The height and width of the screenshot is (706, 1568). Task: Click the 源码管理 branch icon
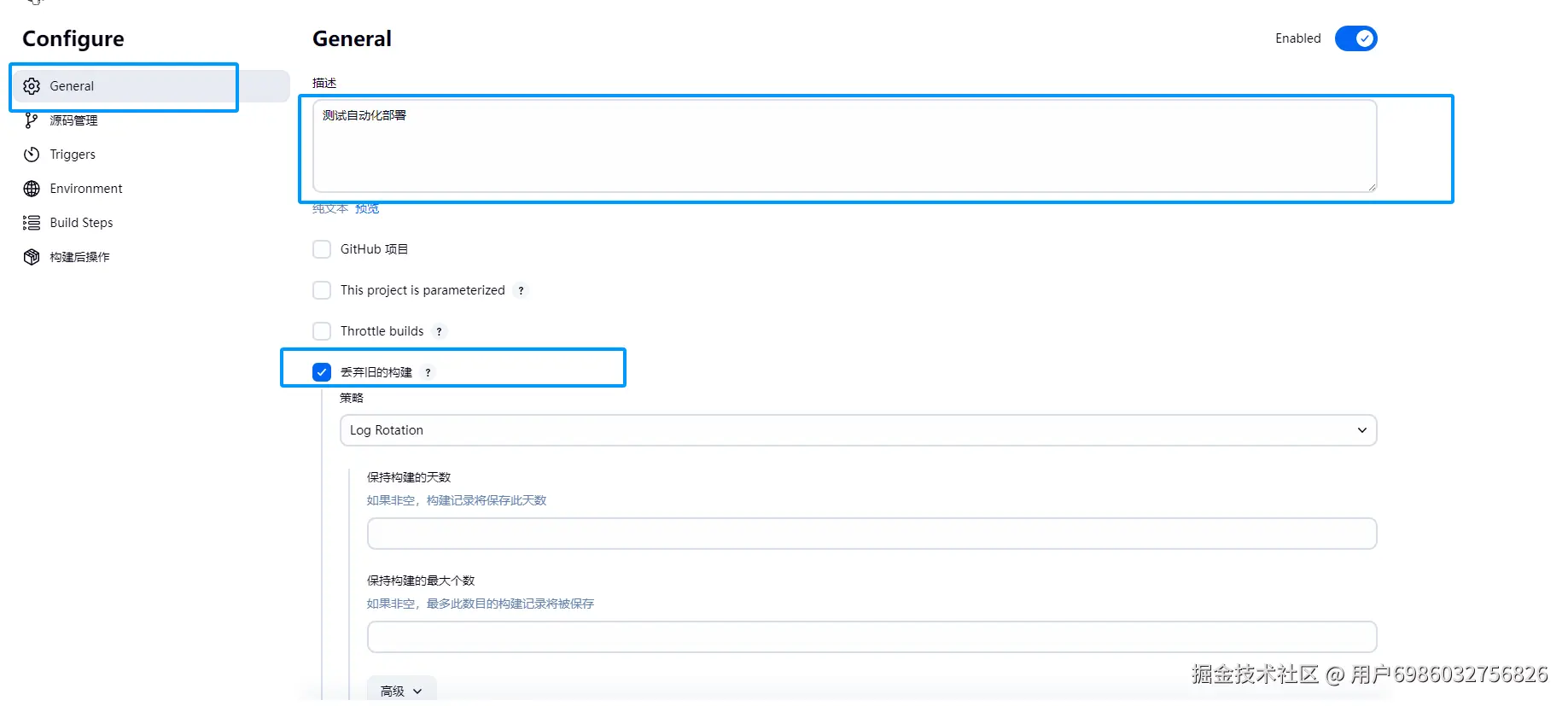pyautogui.click(x=32, y=120)
